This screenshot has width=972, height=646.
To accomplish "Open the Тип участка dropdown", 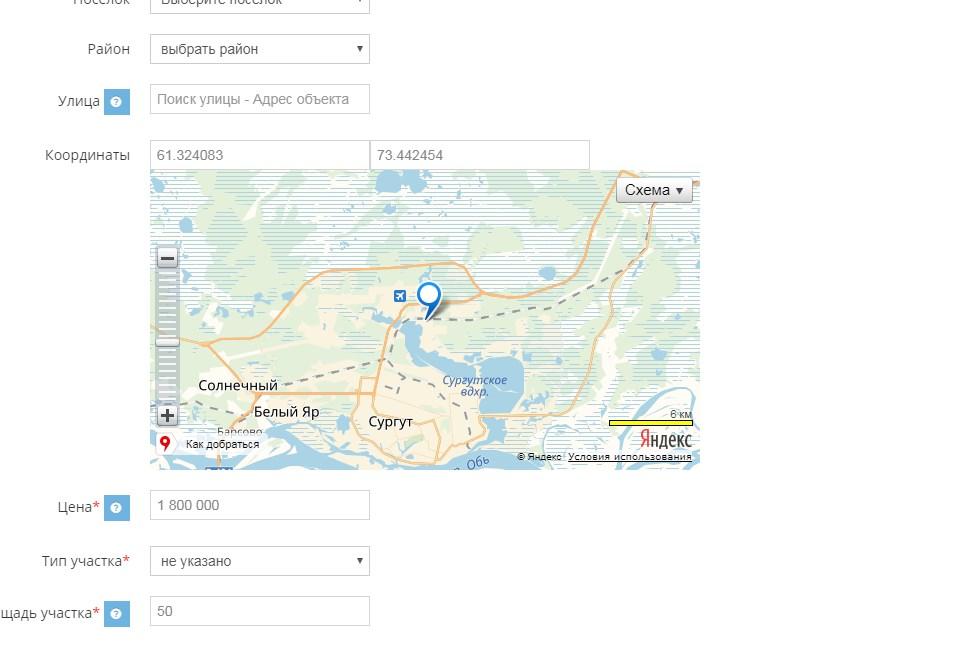I will (260, 561).
